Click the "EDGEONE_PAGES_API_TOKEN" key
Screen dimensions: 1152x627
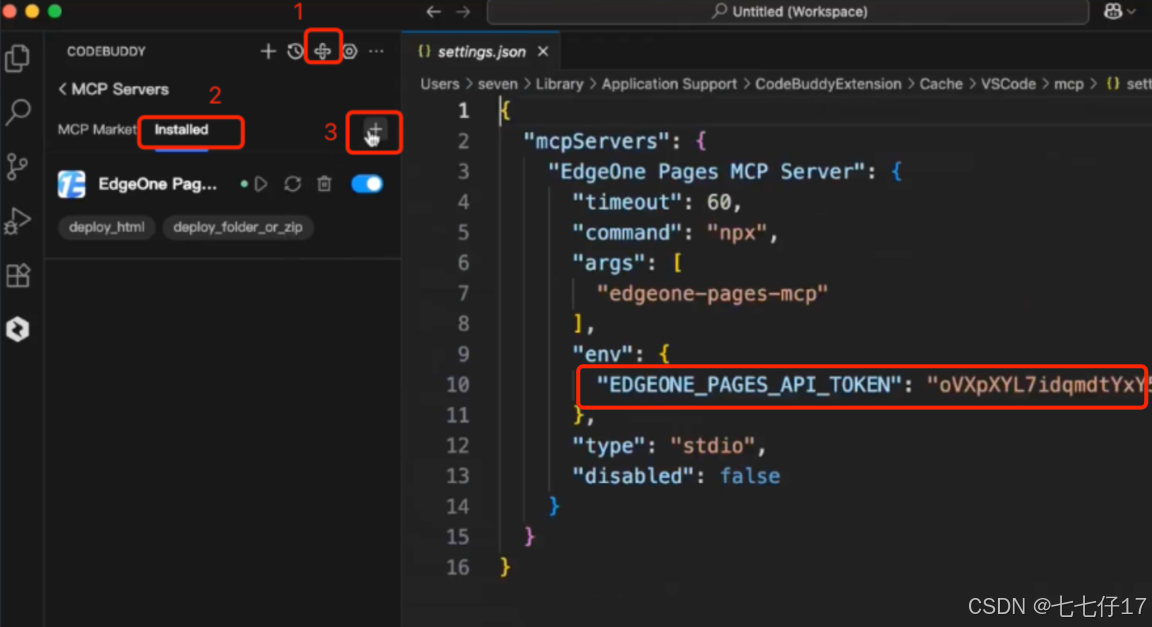(x=749, y=384)
